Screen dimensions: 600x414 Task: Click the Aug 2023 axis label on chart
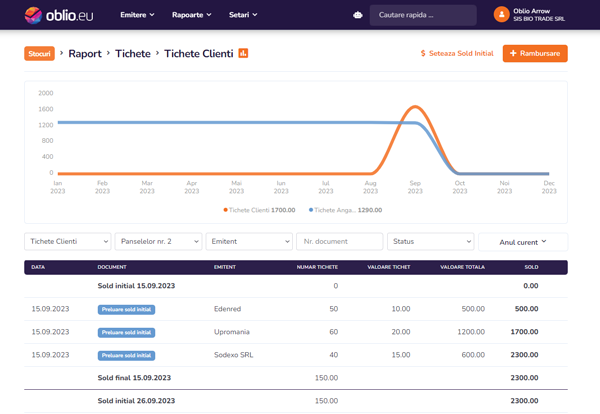(370, 187)
